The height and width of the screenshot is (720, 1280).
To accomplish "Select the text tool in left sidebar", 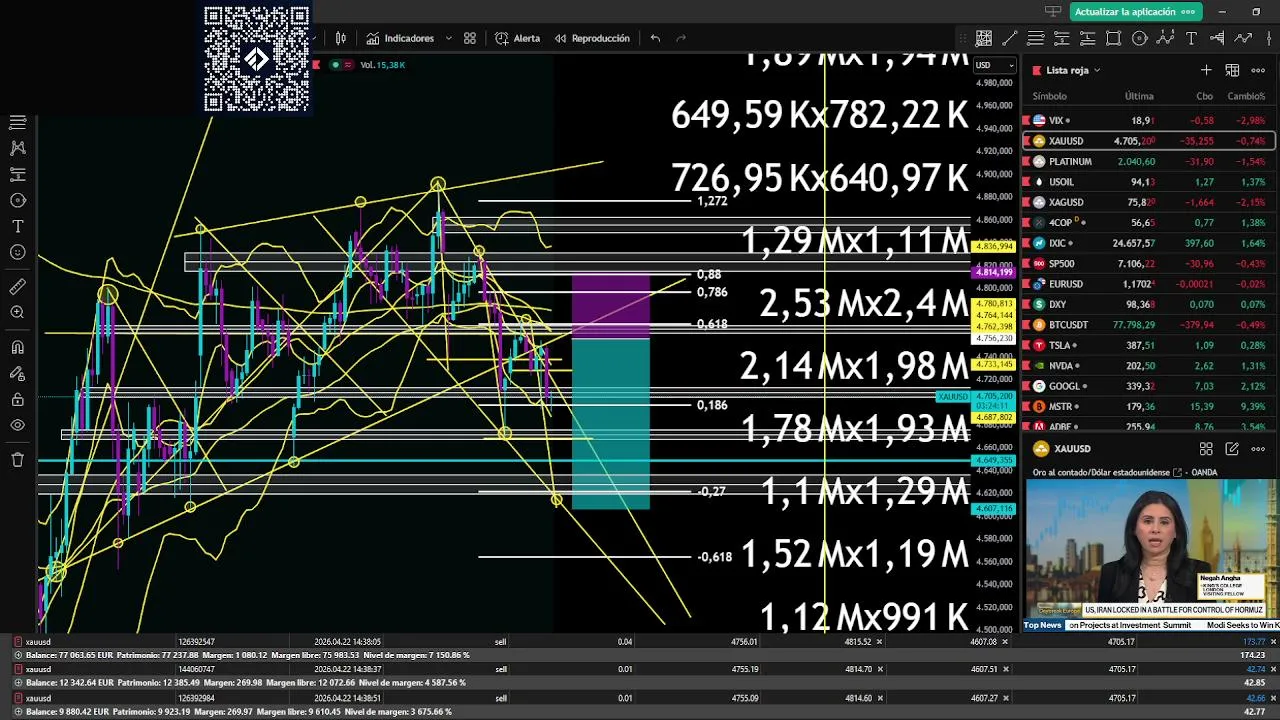I will pyautogui.click(x=17, y=226).
